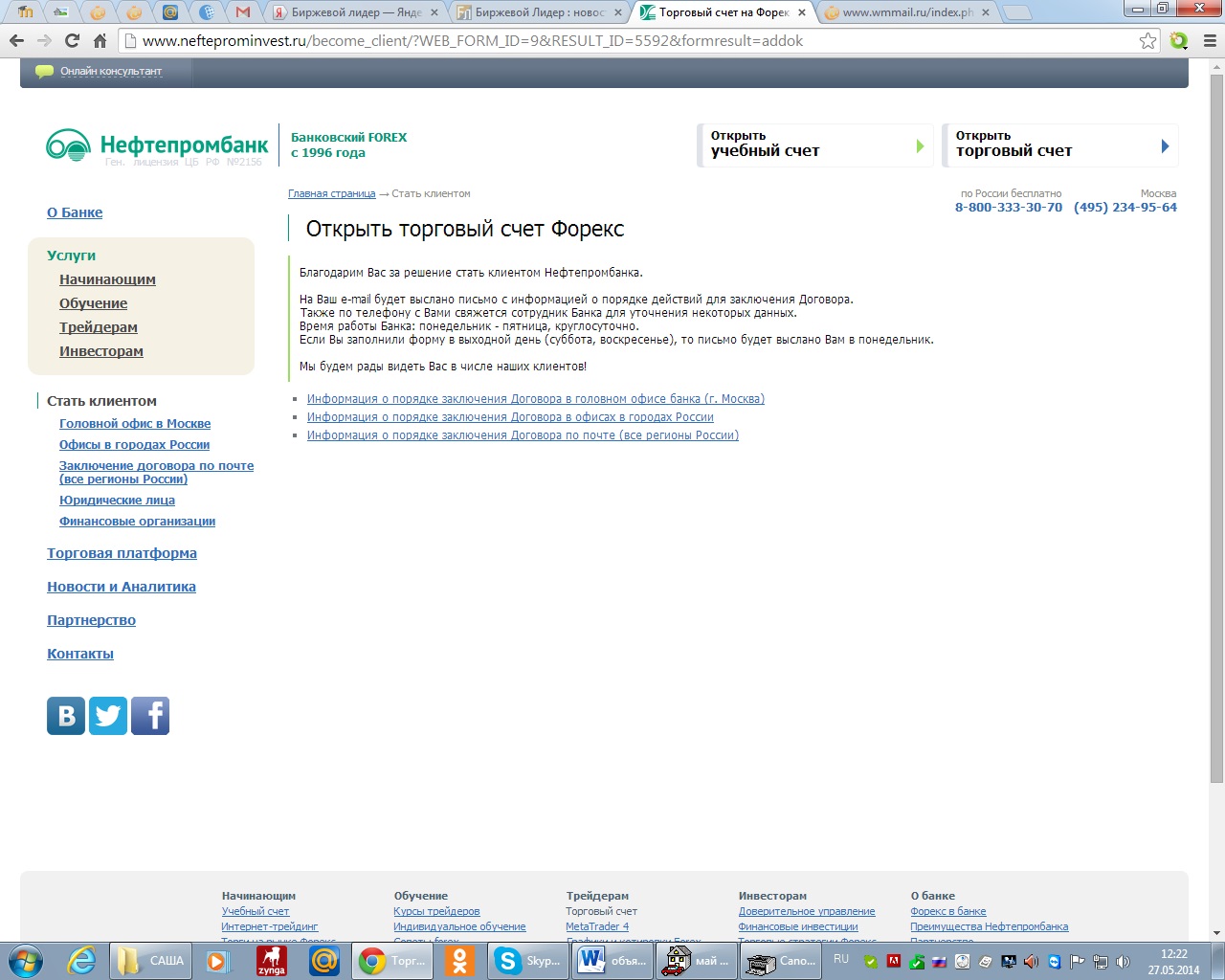Open the Партнерство sidebar link
The height and width of the screenshot is (980, 1225).
click(x=91, y=620)
